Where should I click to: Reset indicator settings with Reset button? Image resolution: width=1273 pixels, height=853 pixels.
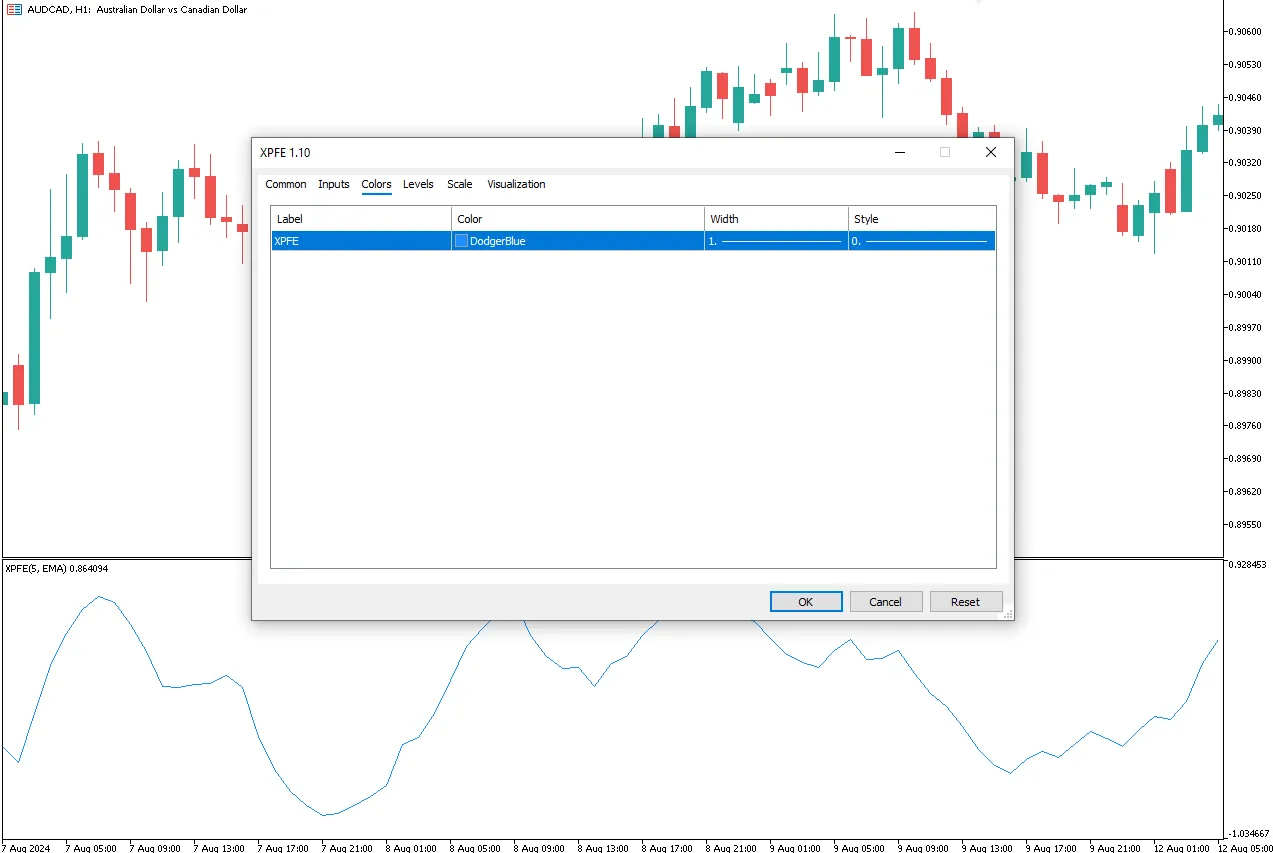coord(965,602)
